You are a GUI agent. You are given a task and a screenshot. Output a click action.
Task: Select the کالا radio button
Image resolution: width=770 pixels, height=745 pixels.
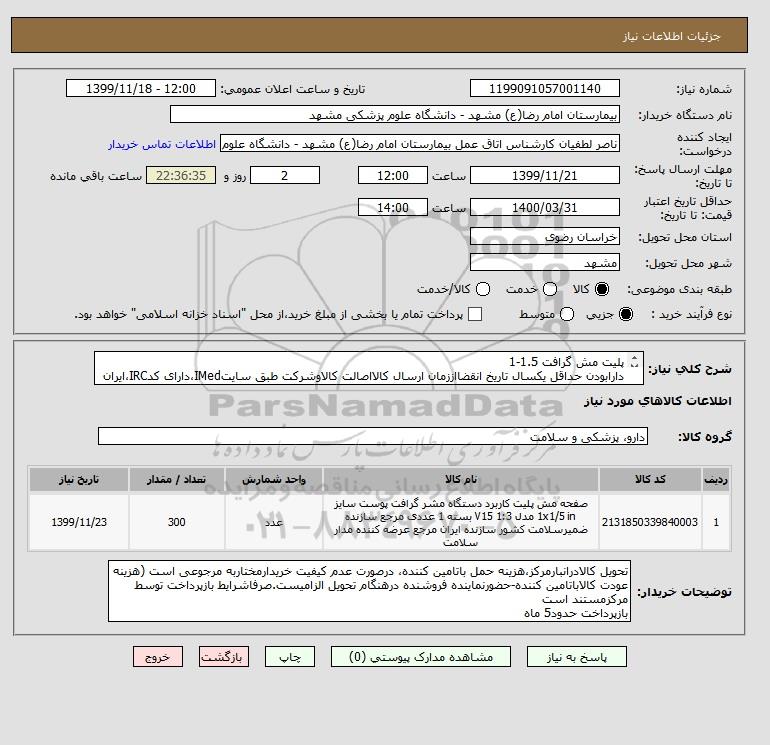(x=602, y=289)
